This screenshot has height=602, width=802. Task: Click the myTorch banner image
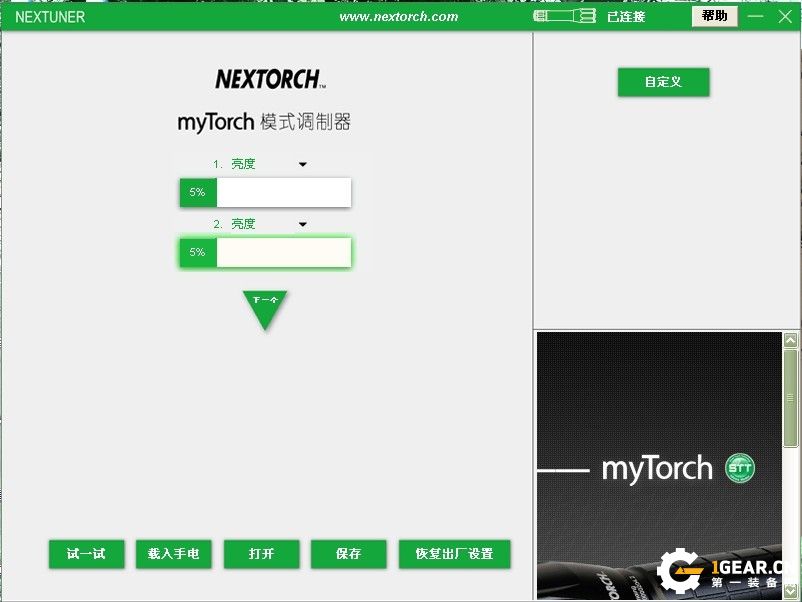[x=659, y=465]
